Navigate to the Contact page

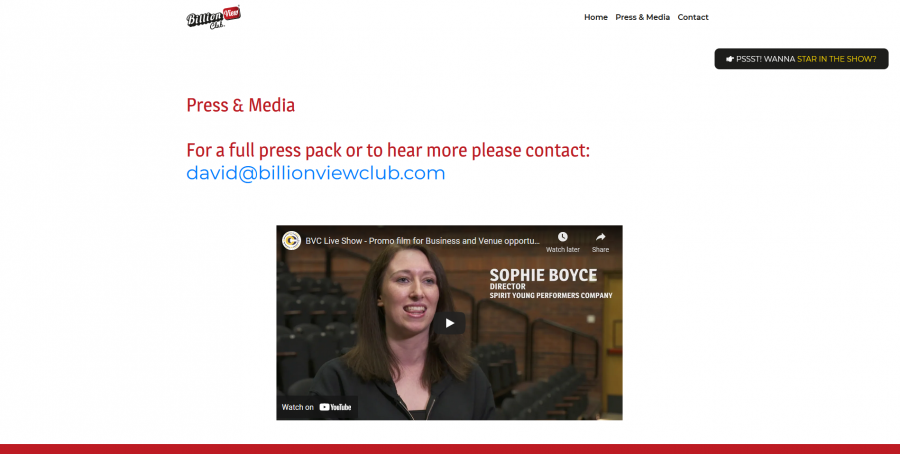[x=692, y=17]
